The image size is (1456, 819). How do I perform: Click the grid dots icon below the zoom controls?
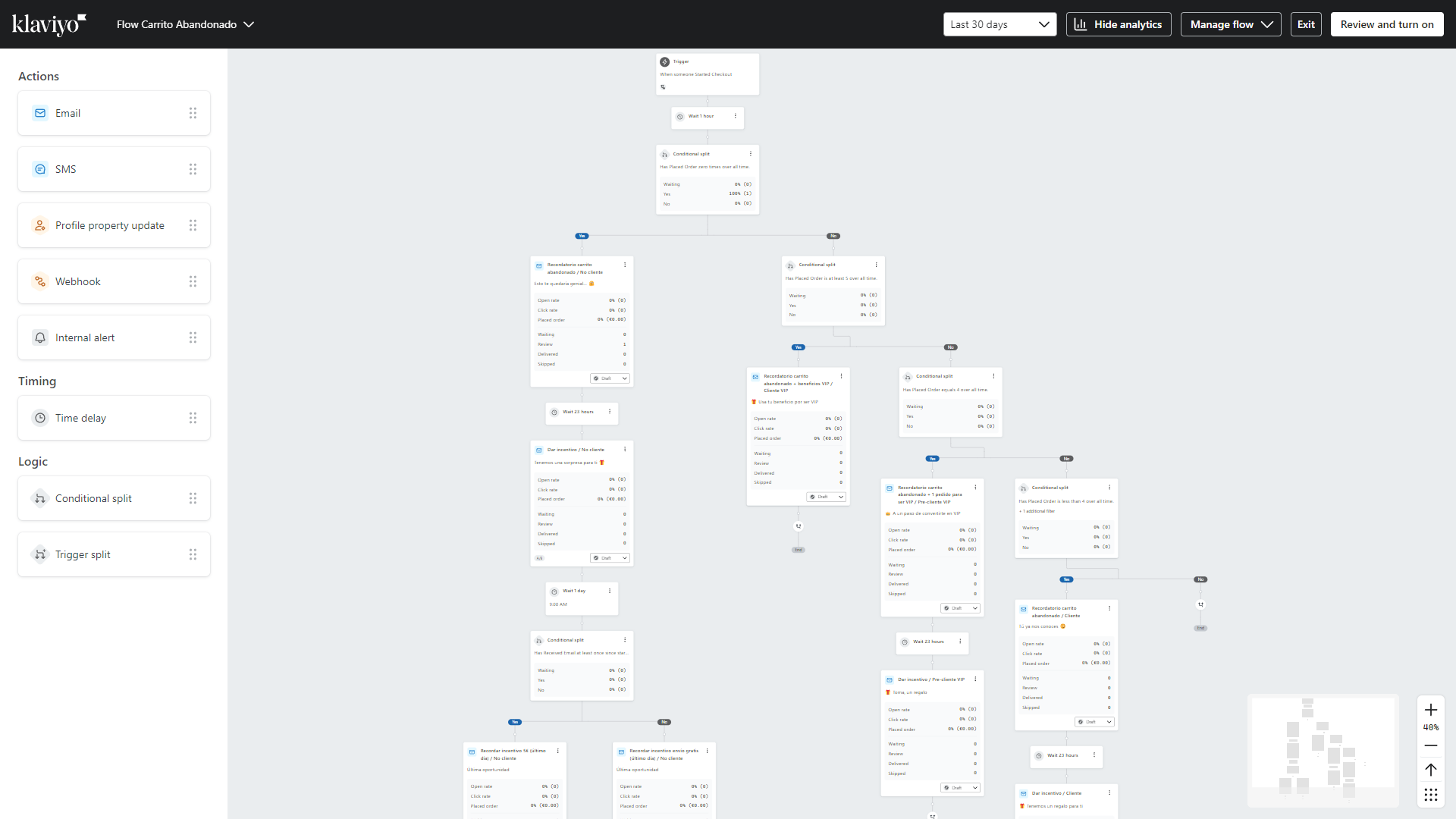click(1431, 795)
